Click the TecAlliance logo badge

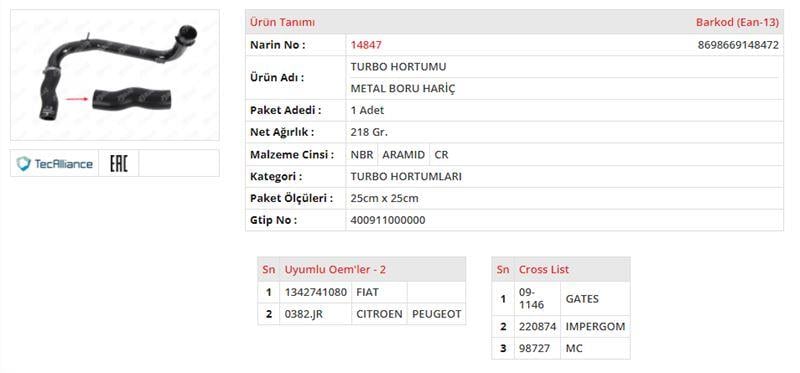coord(54,164)
